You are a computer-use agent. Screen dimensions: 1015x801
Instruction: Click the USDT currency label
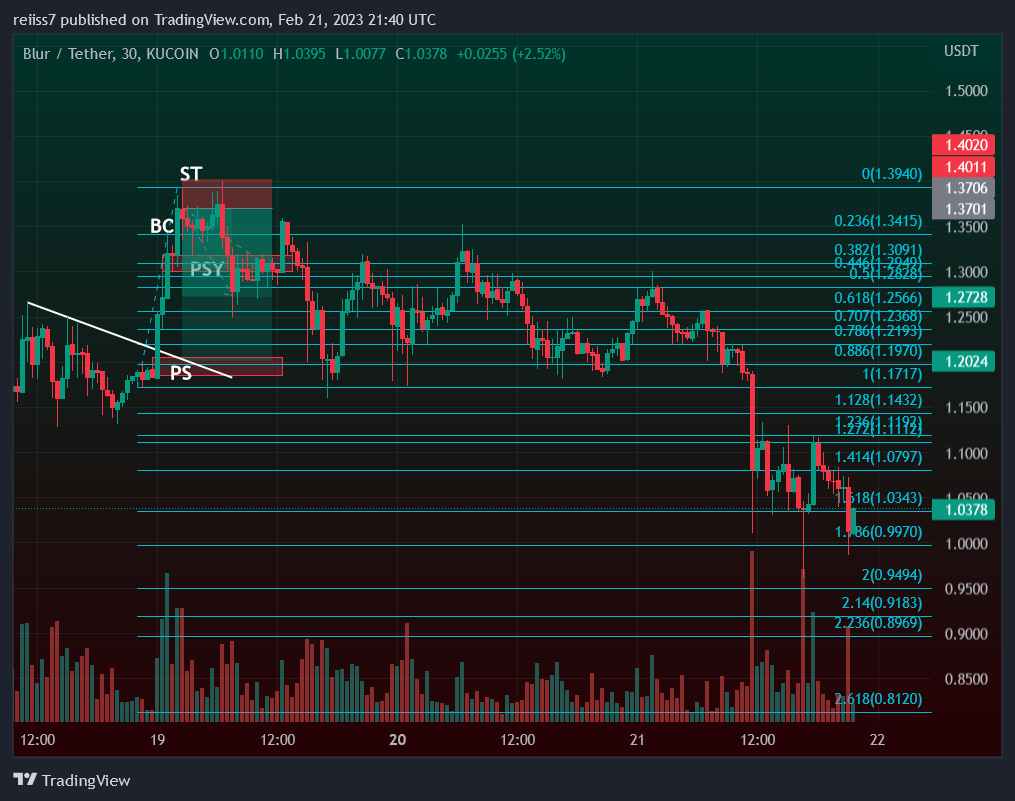coord(961,51)
